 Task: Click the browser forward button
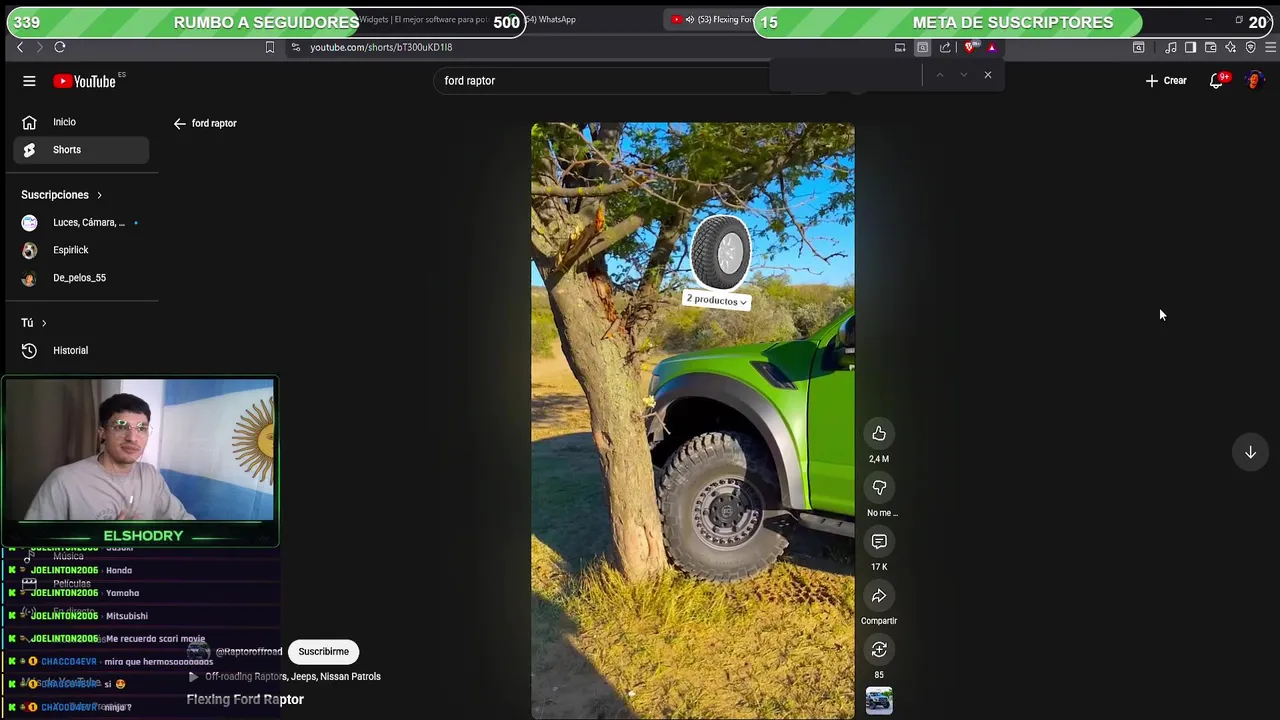click(x=40, y=47)
